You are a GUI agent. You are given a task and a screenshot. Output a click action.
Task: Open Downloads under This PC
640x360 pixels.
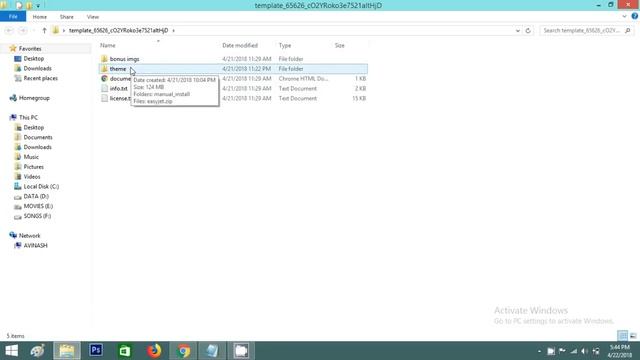(37, 147)
